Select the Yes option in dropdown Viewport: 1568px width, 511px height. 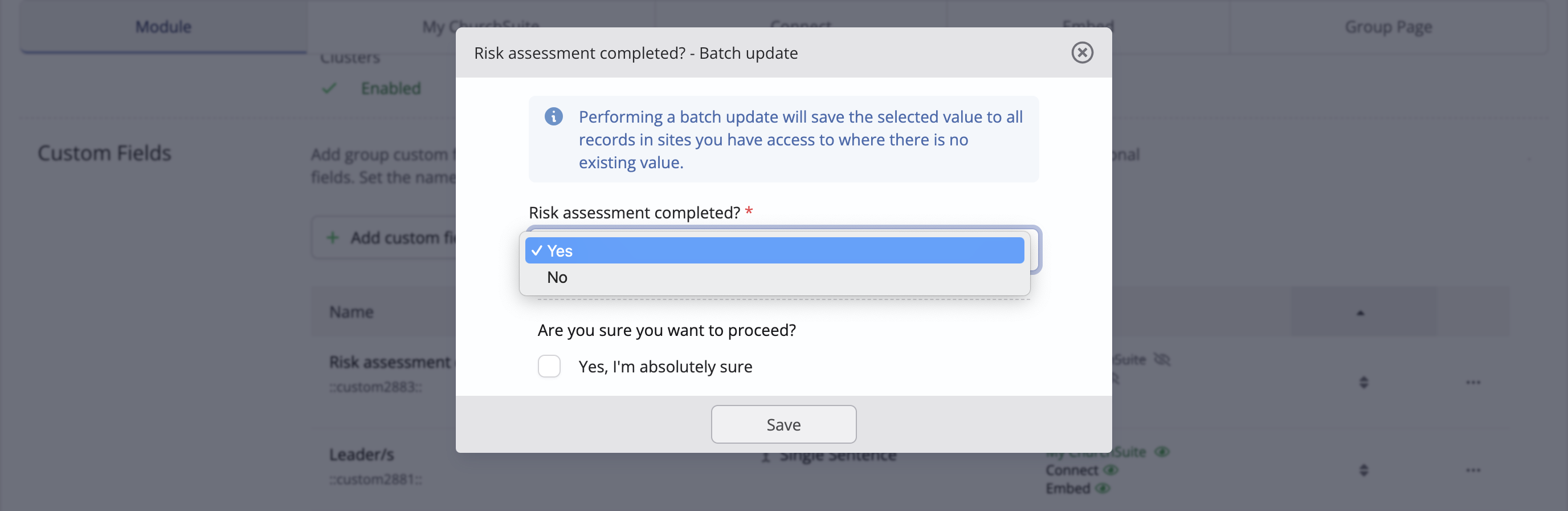tap(774, 250)
